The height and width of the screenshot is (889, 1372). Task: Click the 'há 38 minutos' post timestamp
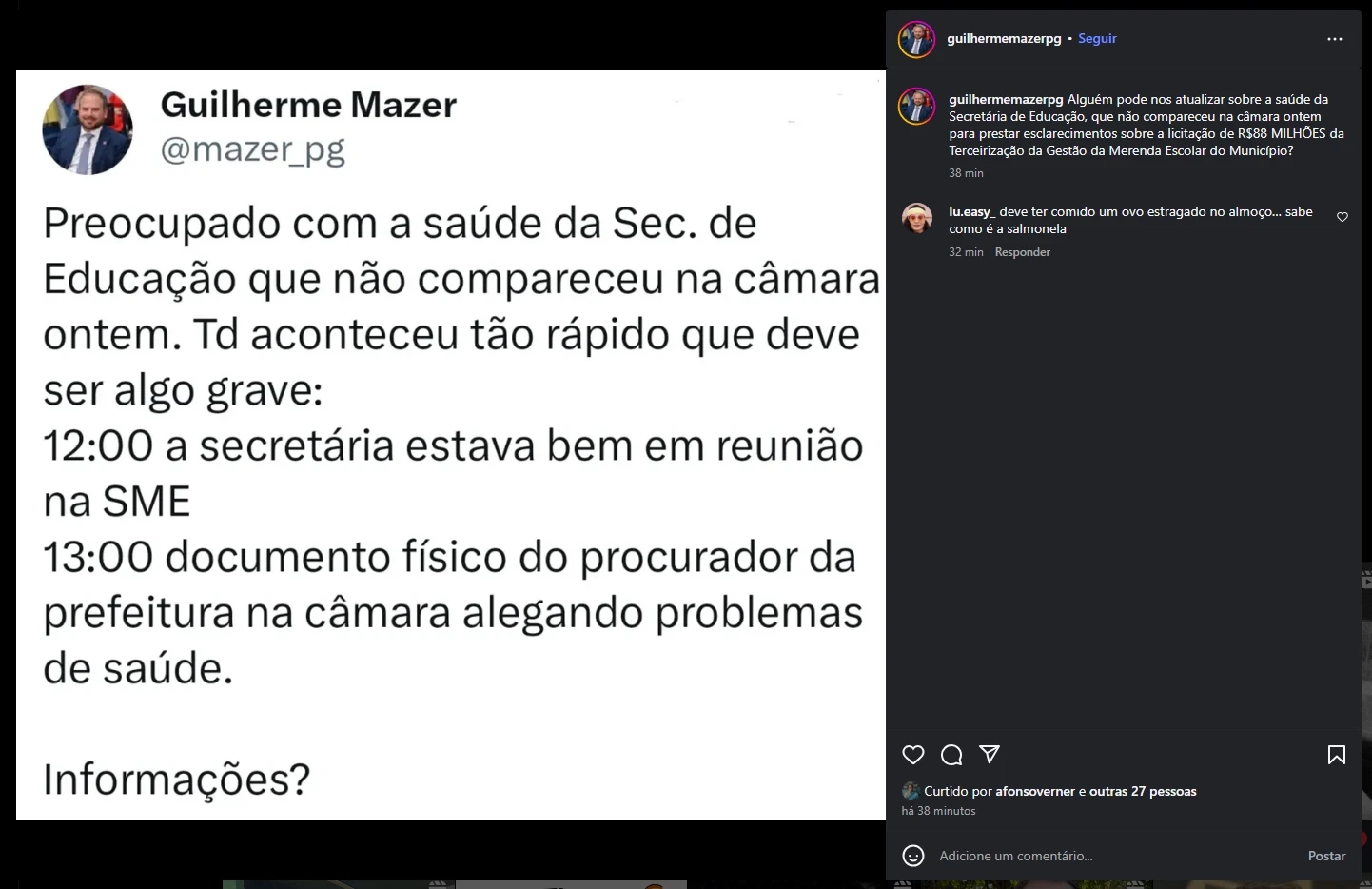click(x=938, y=811)
